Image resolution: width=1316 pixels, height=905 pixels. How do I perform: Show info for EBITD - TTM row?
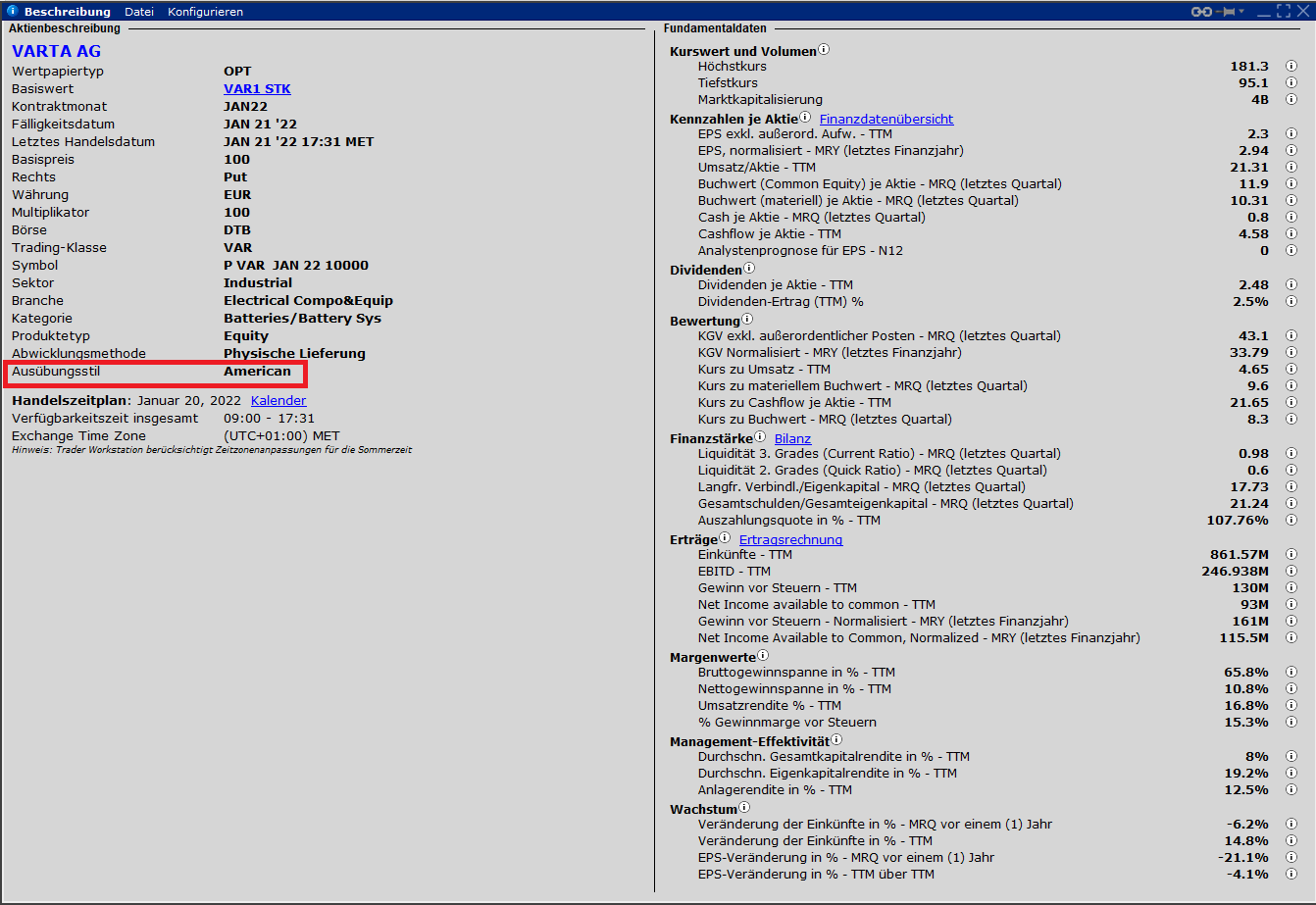tap(1291, 572)
